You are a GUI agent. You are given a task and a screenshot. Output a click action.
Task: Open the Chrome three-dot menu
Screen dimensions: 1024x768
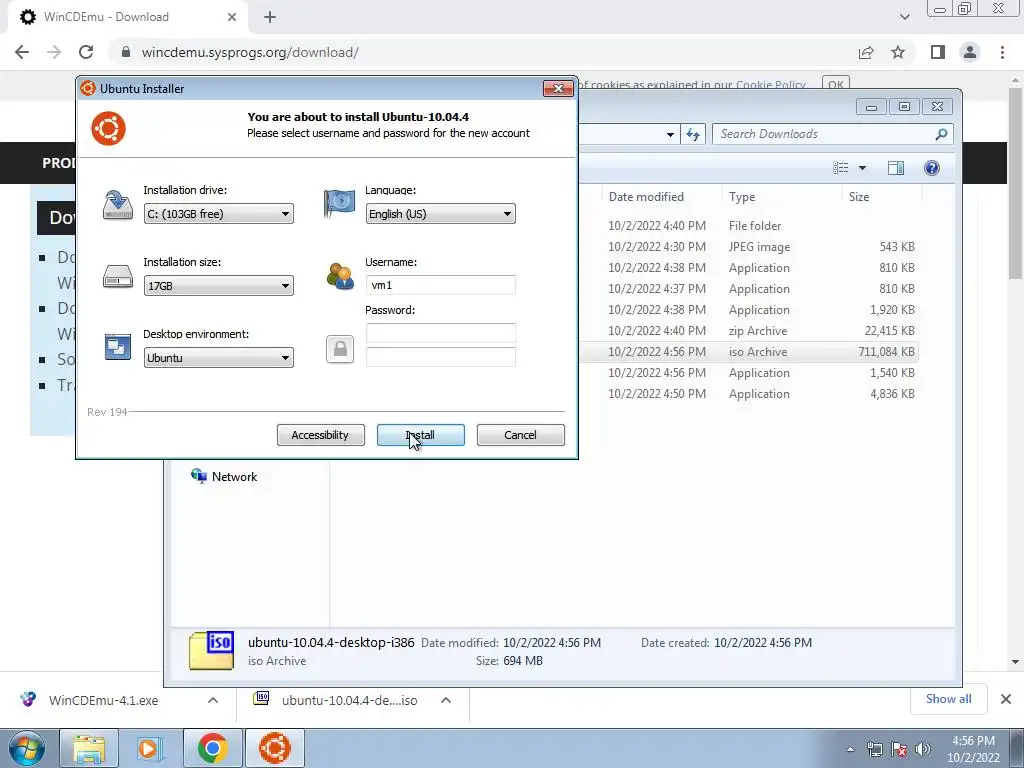coord(1002,52)
